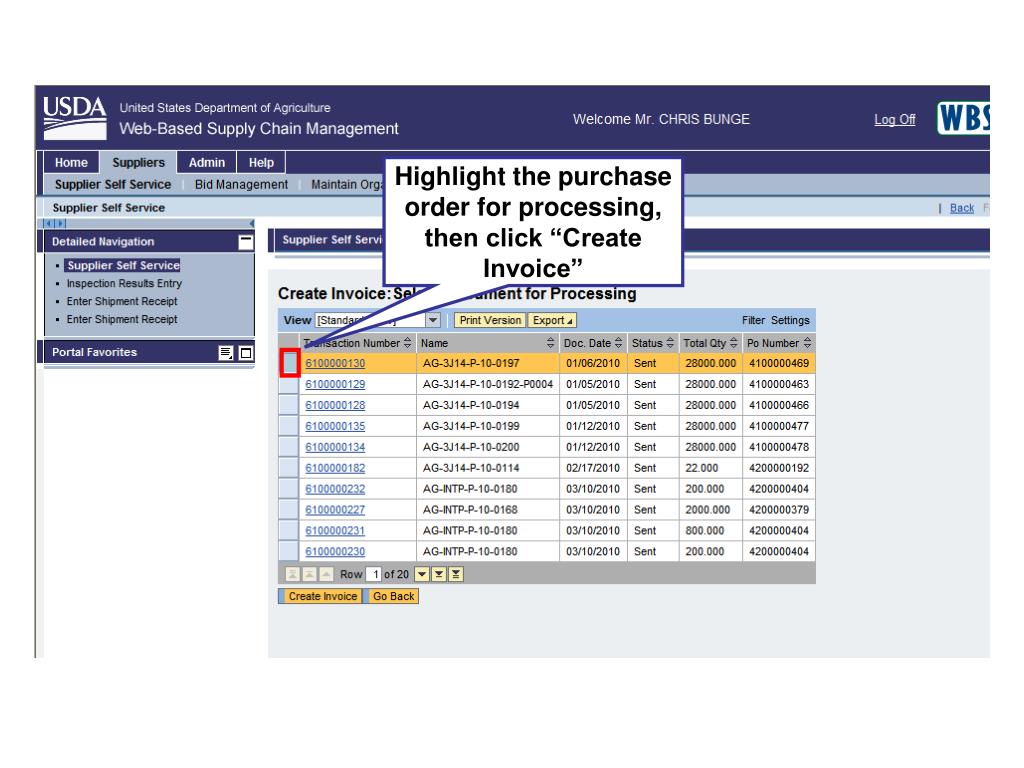Open the Filter link
This screenshot has height=768, width=1024.
[753, 320]
